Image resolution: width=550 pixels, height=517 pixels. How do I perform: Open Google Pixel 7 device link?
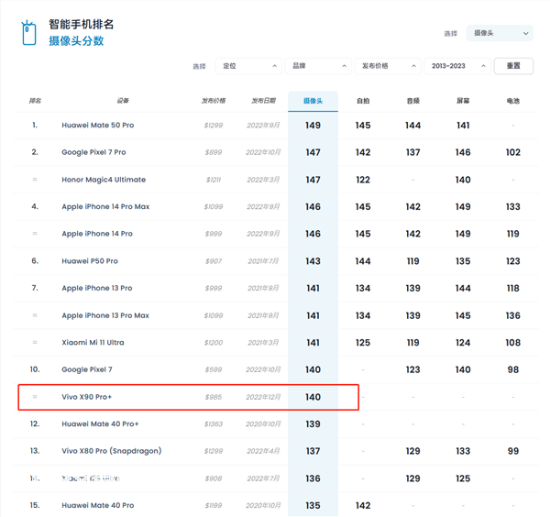point(87,369)
